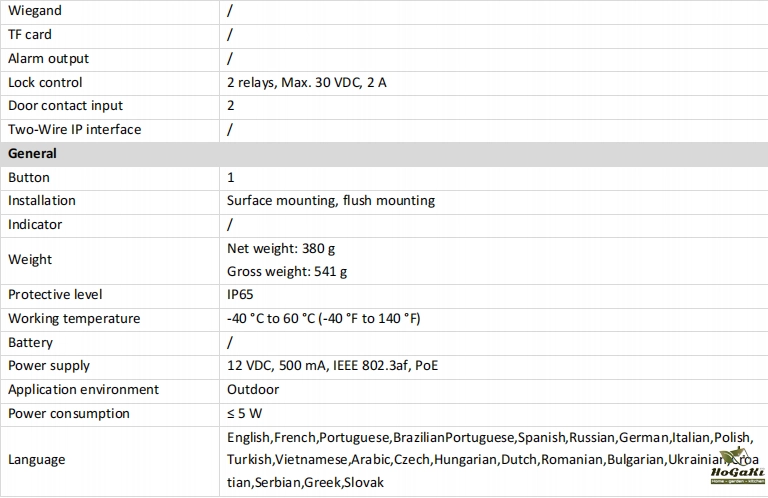The width and height of the screenshot is (768, 498).
Task: Click the Surface mounting, flush mounting text
Action: pos(330,201)
